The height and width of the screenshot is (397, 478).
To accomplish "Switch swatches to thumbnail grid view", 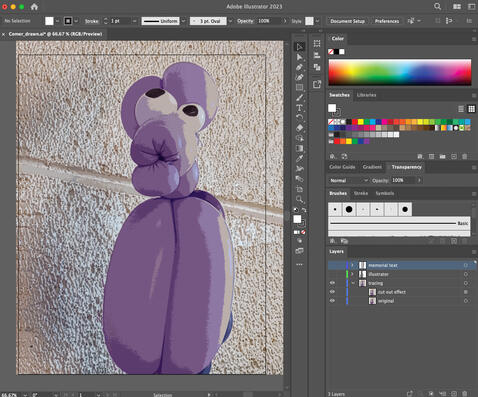I will (471, 109).
